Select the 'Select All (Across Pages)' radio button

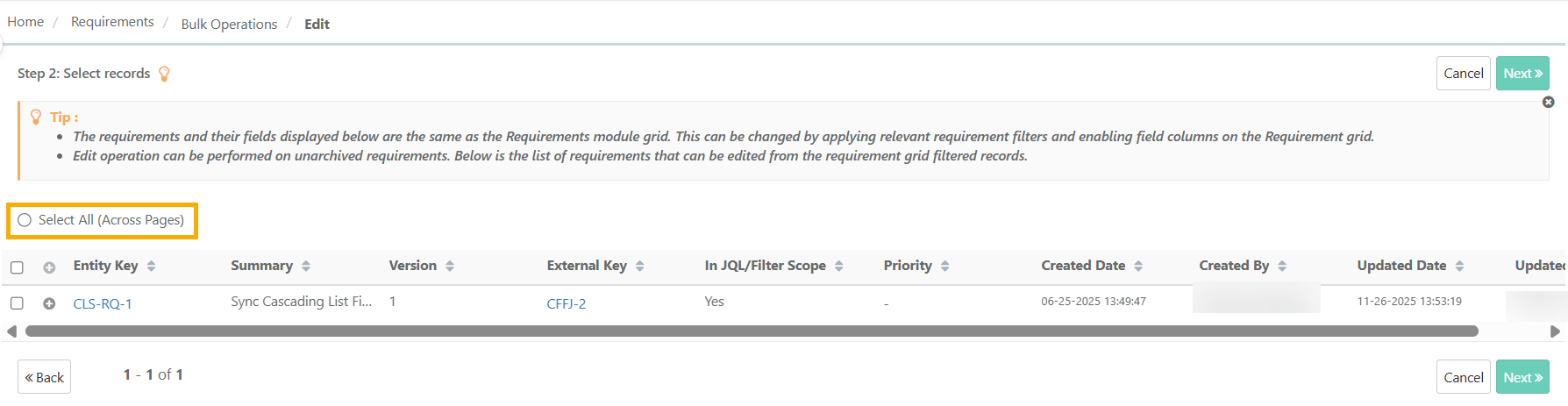click(25, 220)
